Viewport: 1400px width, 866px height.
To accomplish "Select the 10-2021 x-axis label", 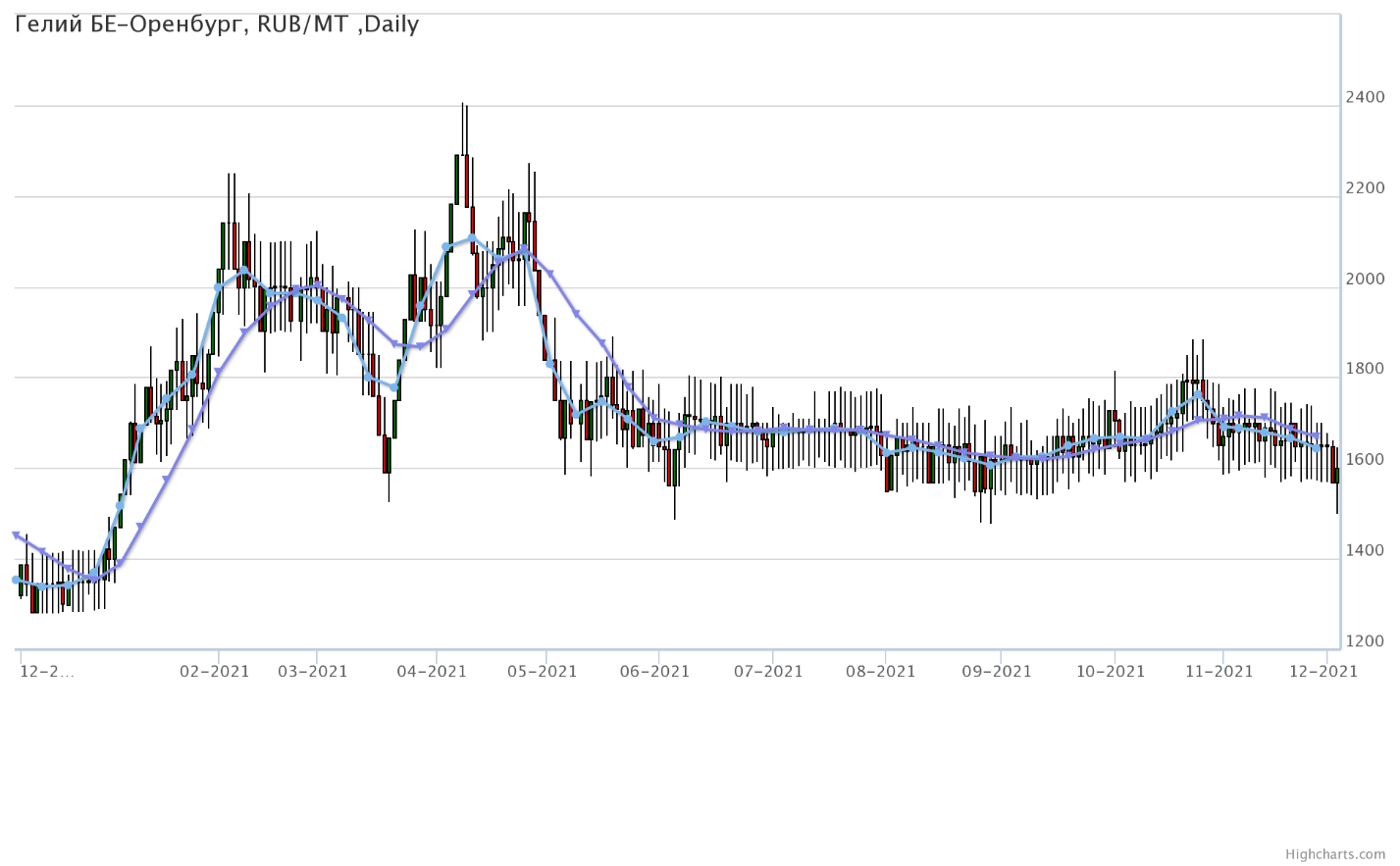I will [x=1113, y=671].
